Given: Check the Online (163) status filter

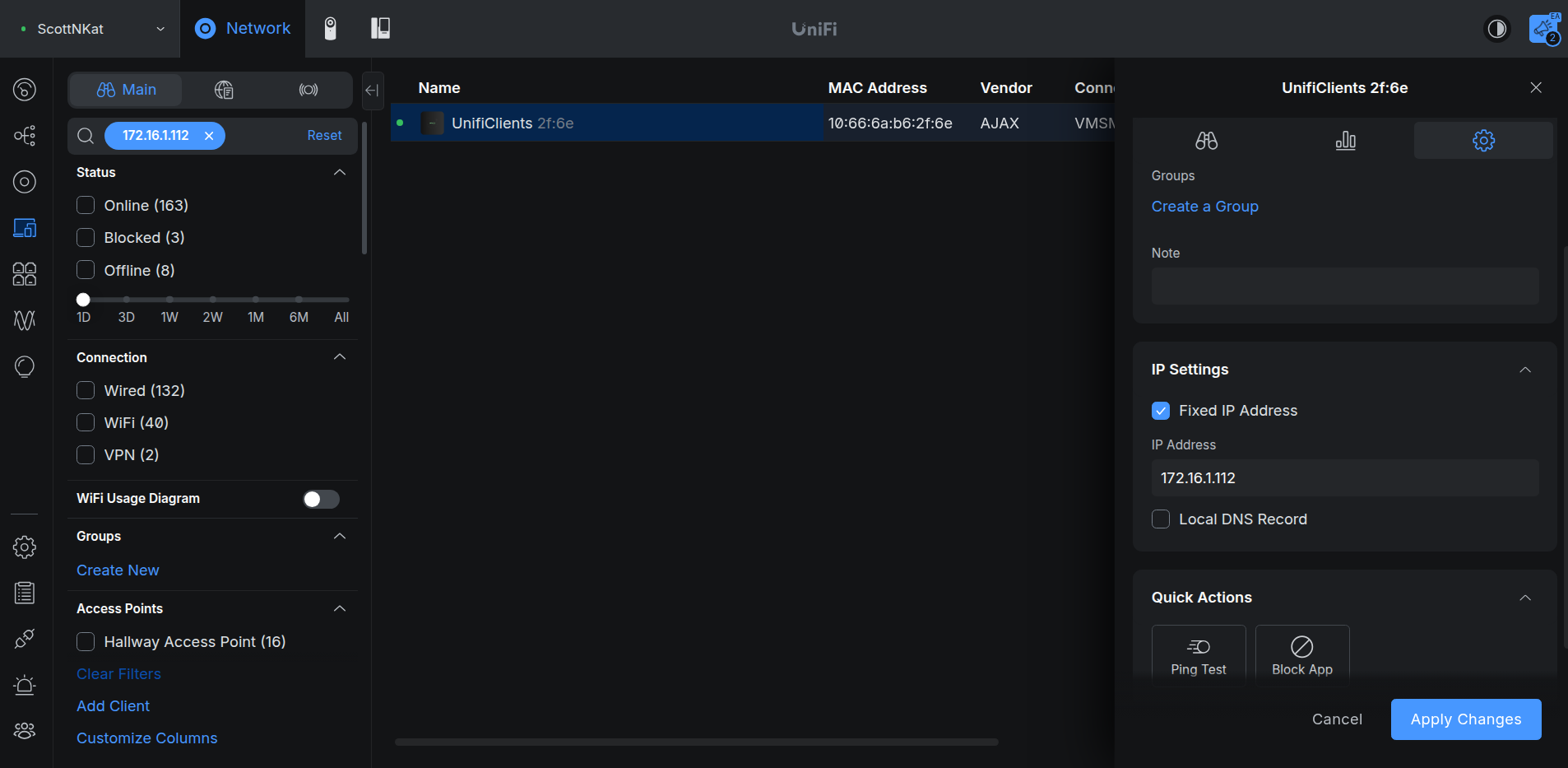Looking at the screenshot, I should pos(86,205).
